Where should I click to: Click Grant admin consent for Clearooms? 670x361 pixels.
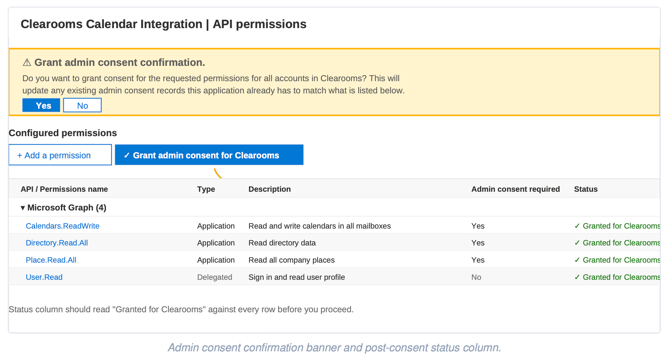click(x=209, y=155)
